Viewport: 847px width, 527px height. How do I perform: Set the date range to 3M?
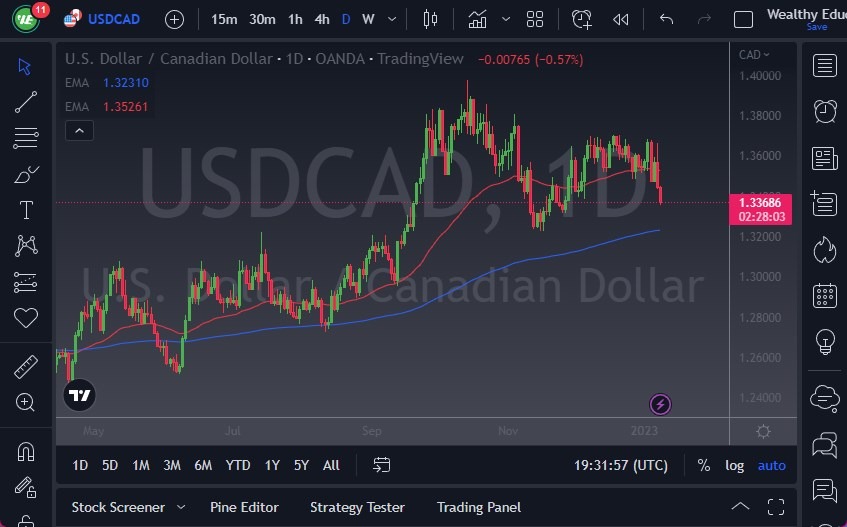click(172, 465)
